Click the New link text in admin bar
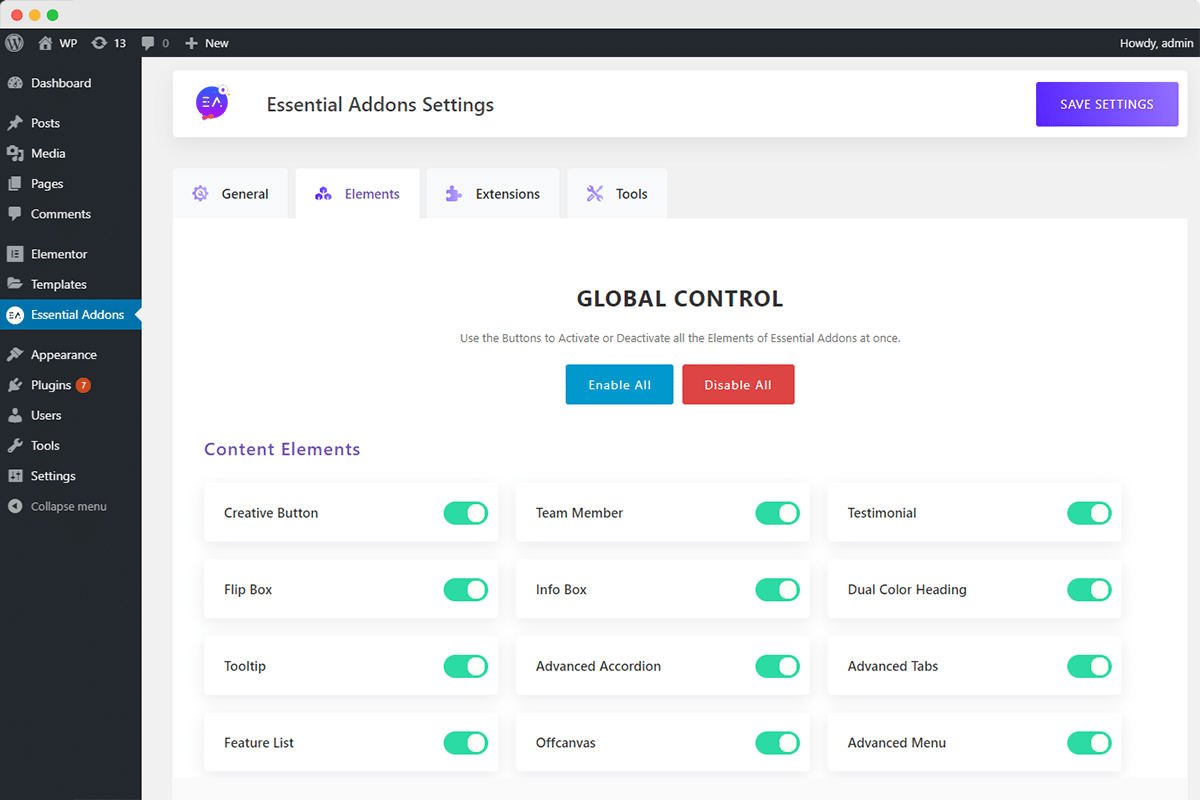Screen dimensions: 1200x800 point(217,43)
